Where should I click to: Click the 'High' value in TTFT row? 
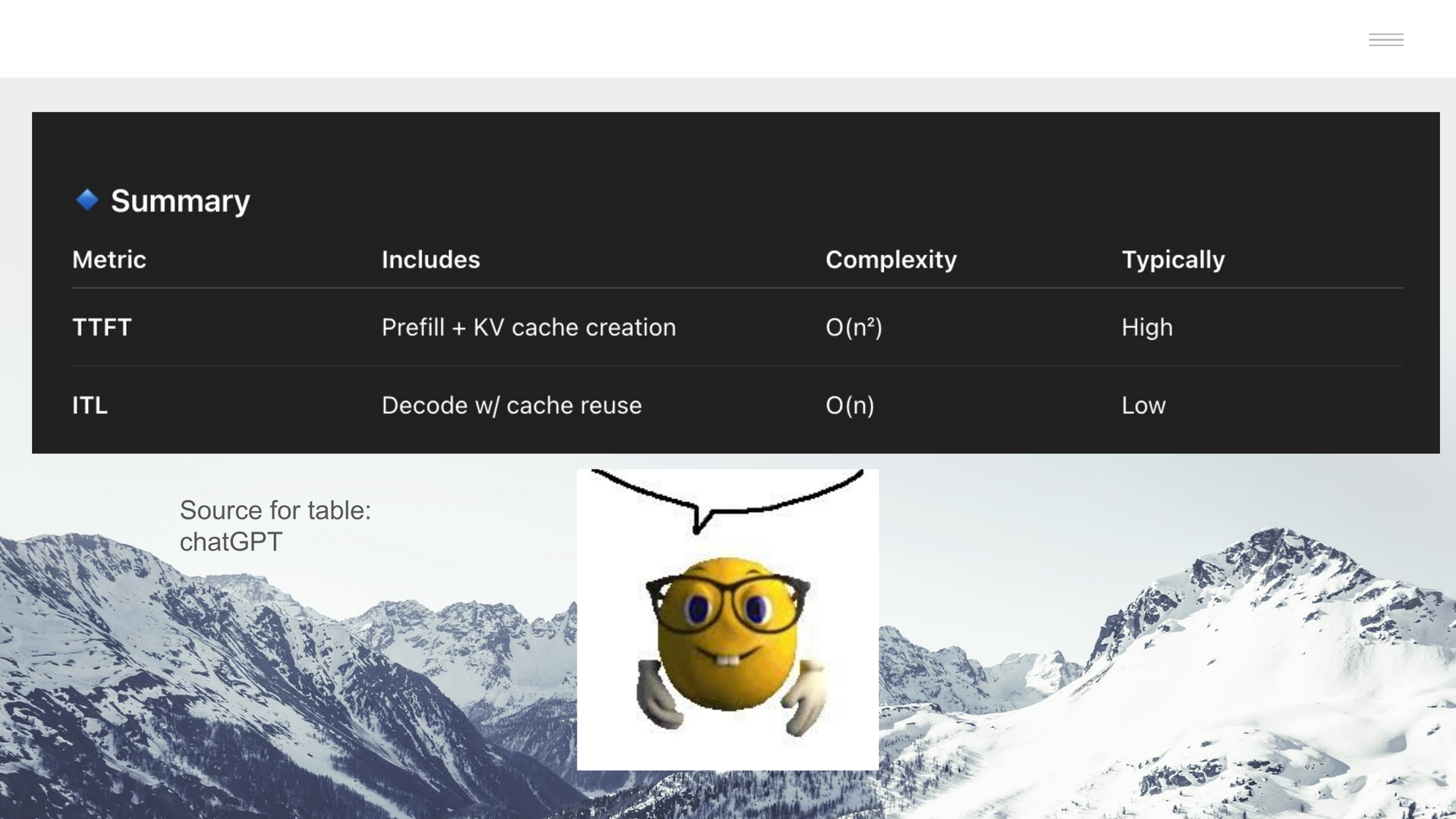pos(1146,328)
